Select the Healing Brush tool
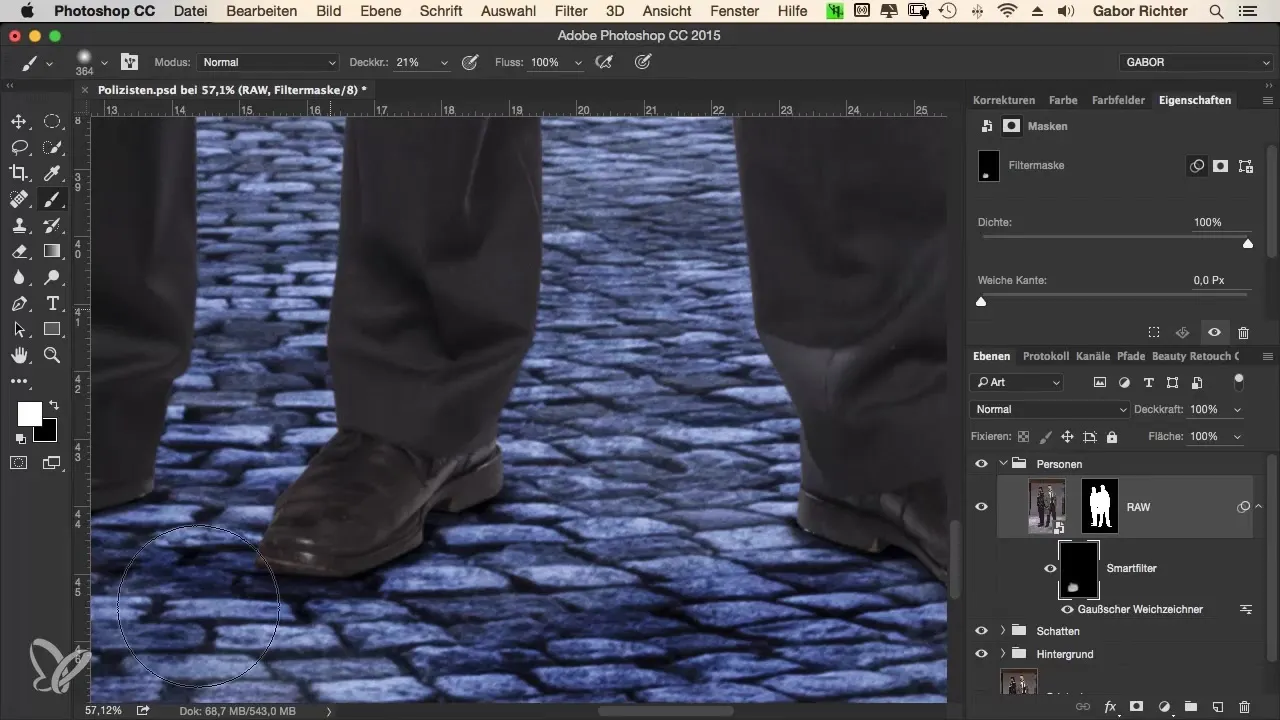Image resolution: width=1280 pixels, height=720 pixels. [18, 199]
